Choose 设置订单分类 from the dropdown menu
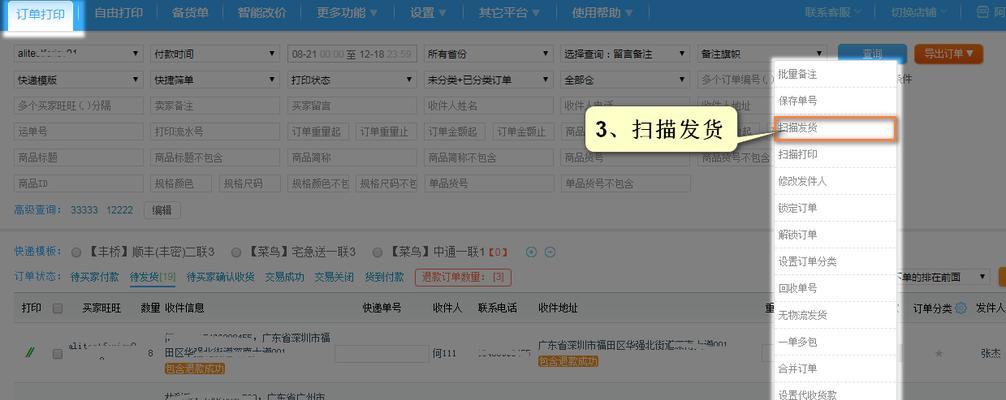1006x400 pixels. point(837,262)
